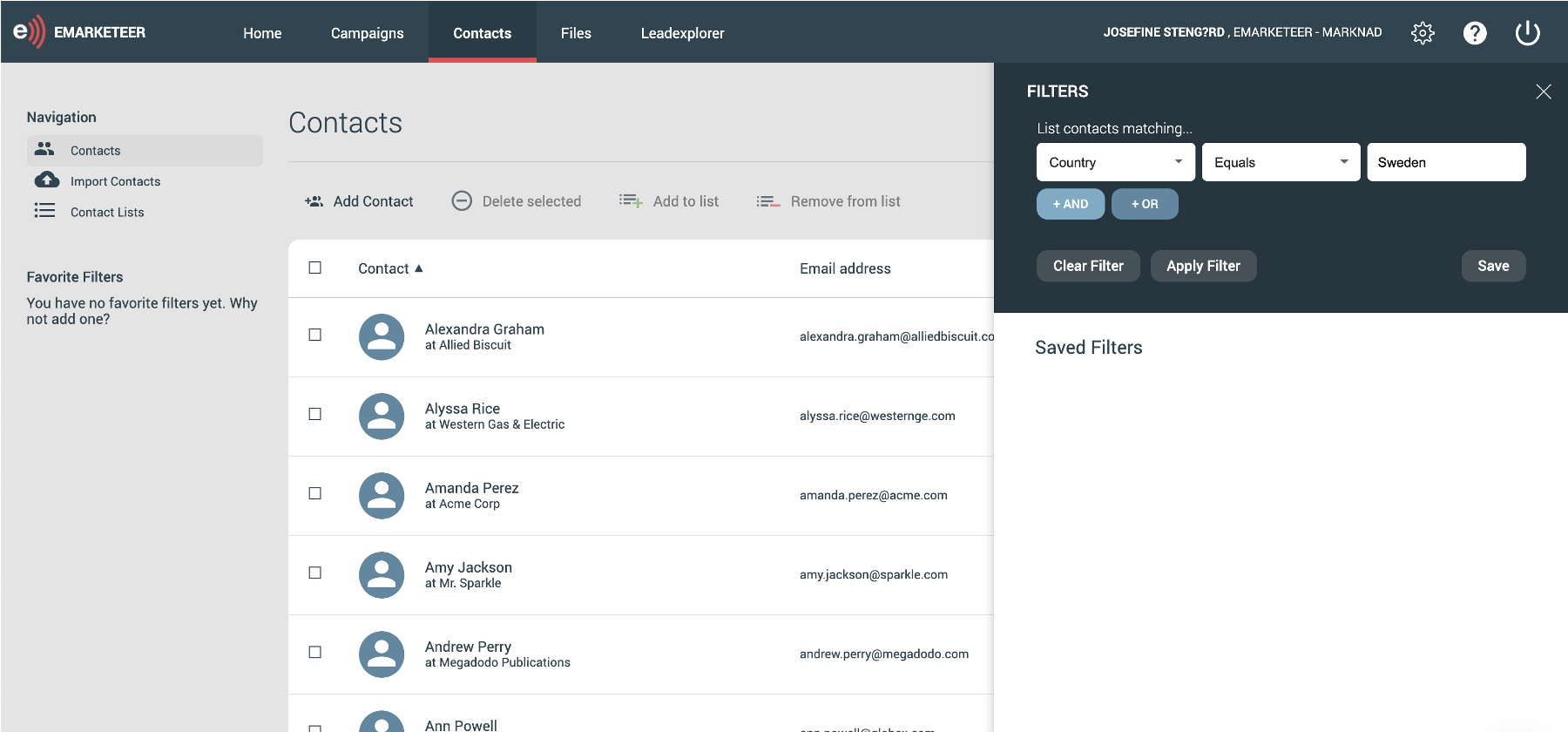Click the Delete selected label
The width and height of the screenshot is (1568, 732).
(531, 201)
